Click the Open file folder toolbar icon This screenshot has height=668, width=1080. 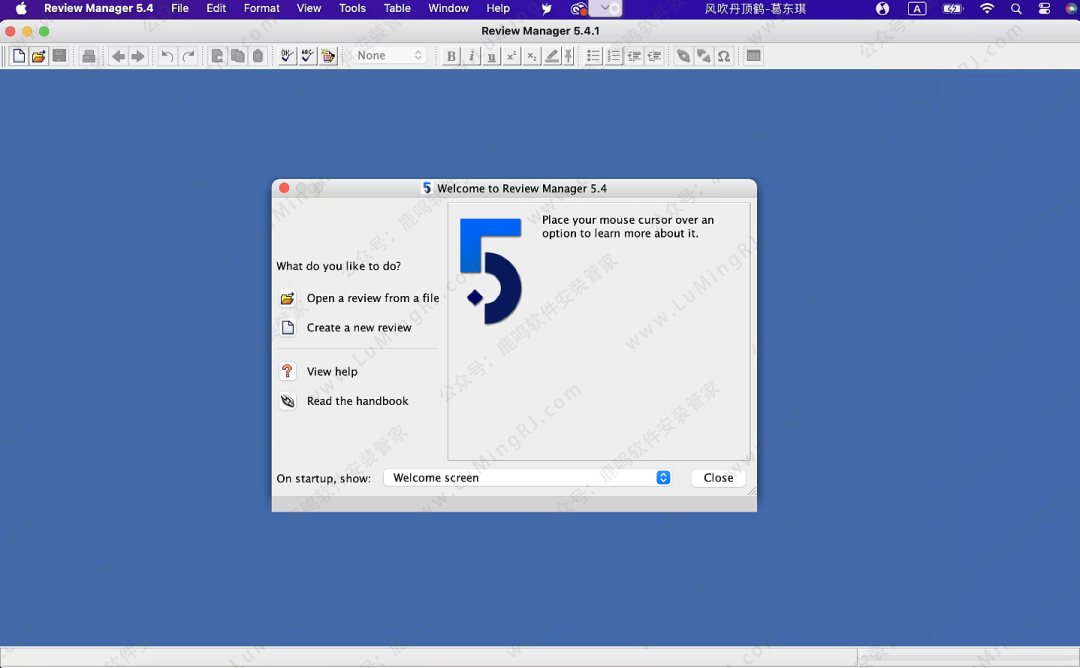39,56
